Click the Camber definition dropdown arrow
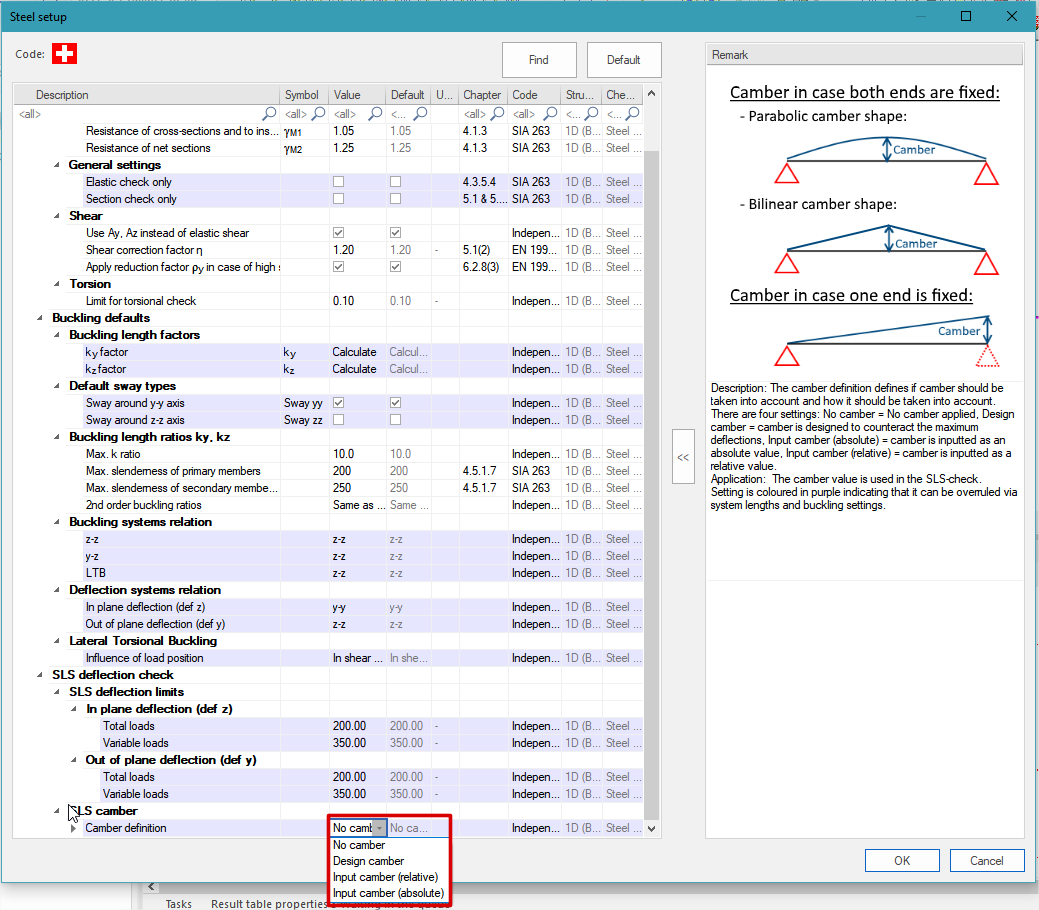 click(379, 828)
